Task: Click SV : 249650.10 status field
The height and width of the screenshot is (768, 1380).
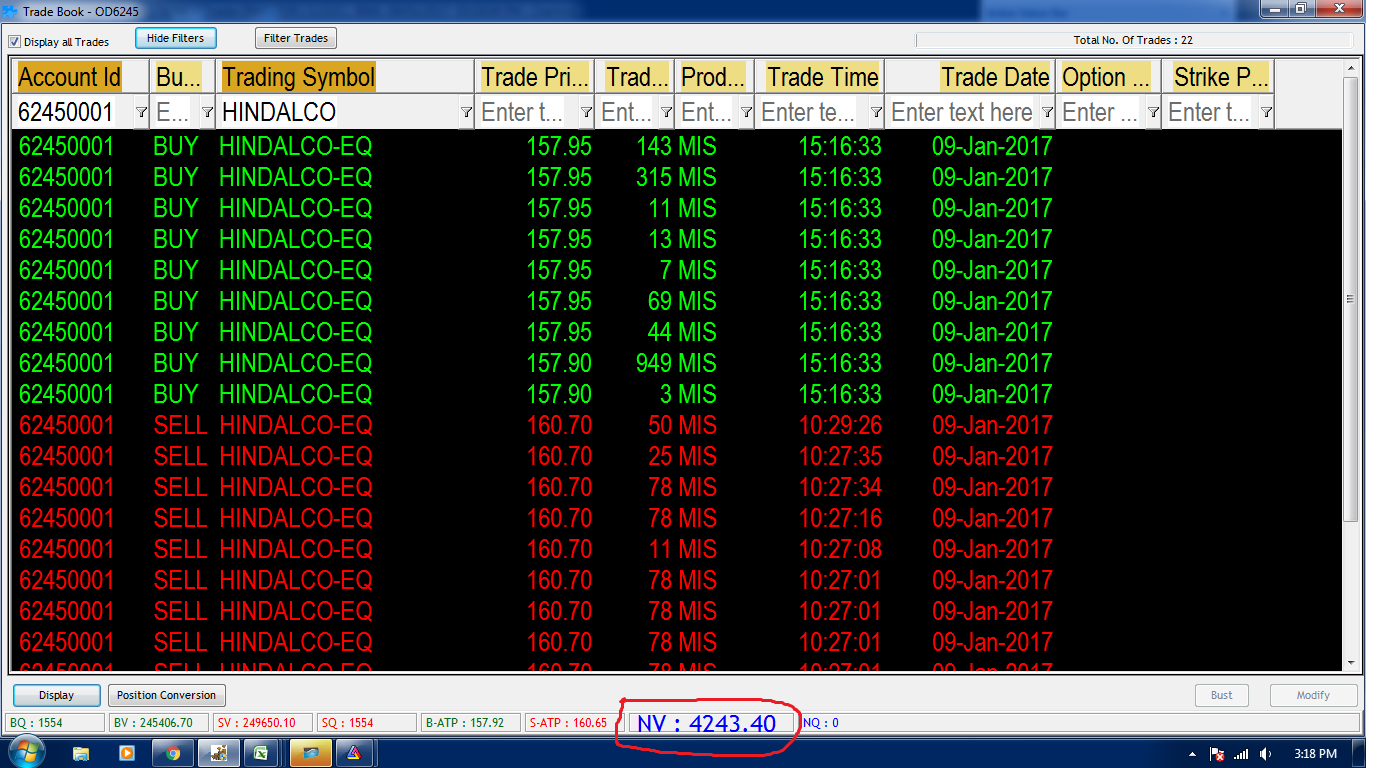Action: [x=264, y=722]
